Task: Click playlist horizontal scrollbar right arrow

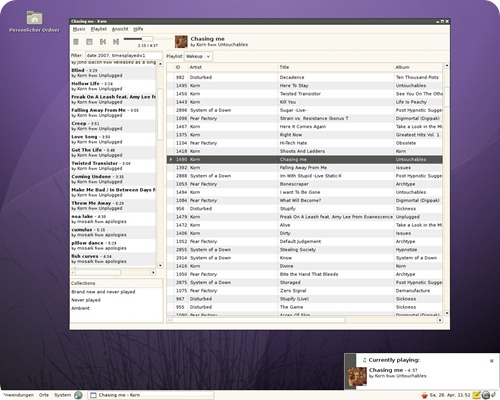Action: click(440, 320)
